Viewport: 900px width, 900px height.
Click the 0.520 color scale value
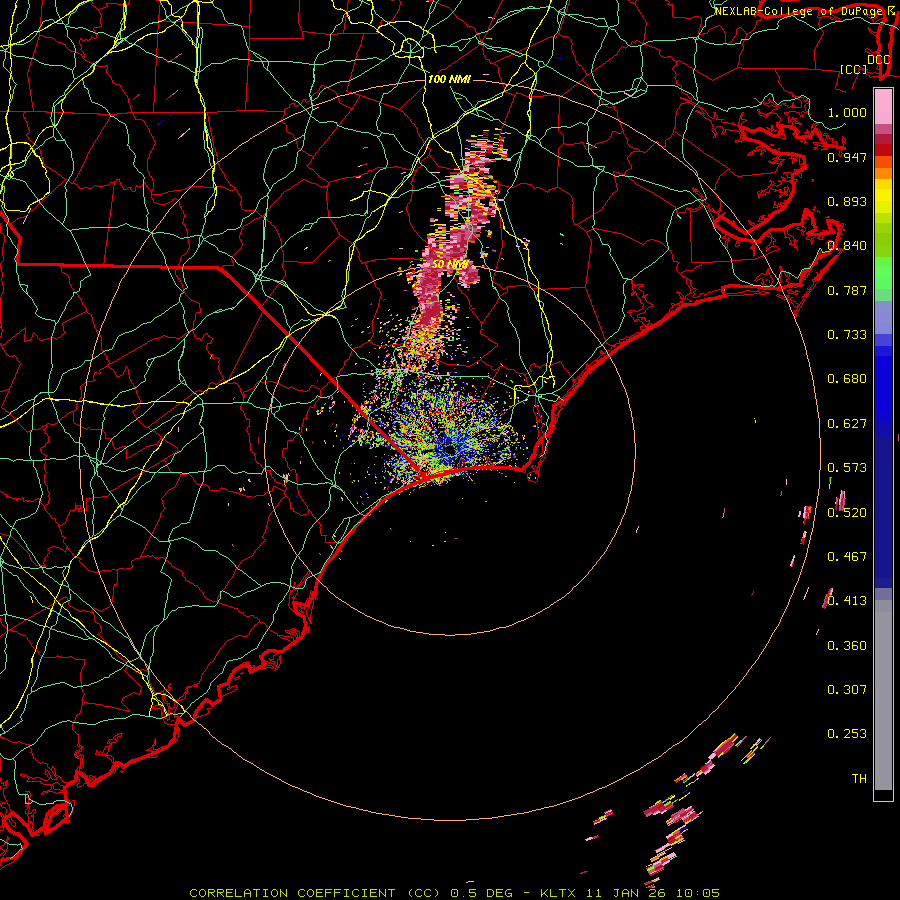[847, 513]
